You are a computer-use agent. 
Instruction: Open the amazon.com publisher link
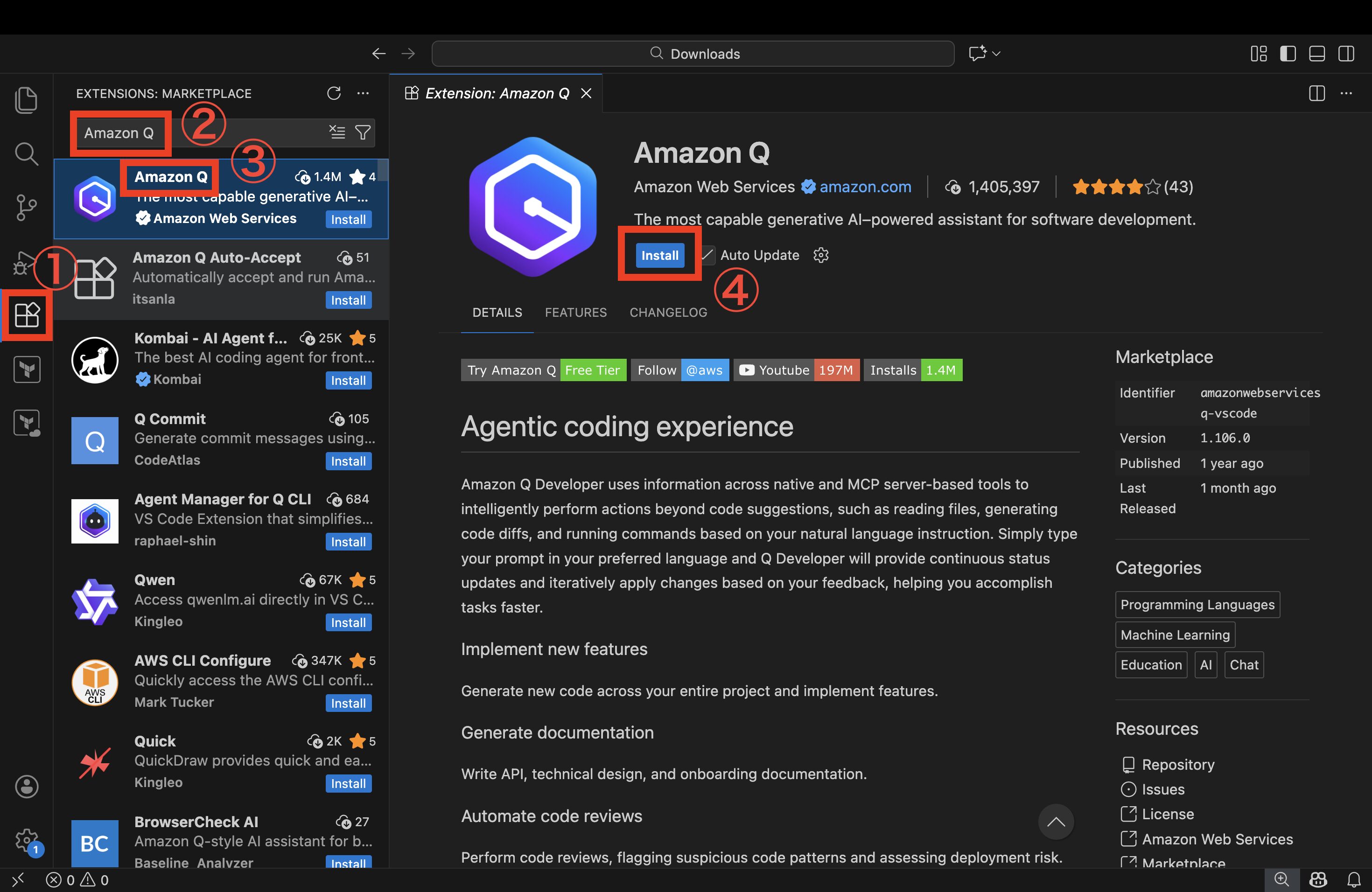(865, 187)
